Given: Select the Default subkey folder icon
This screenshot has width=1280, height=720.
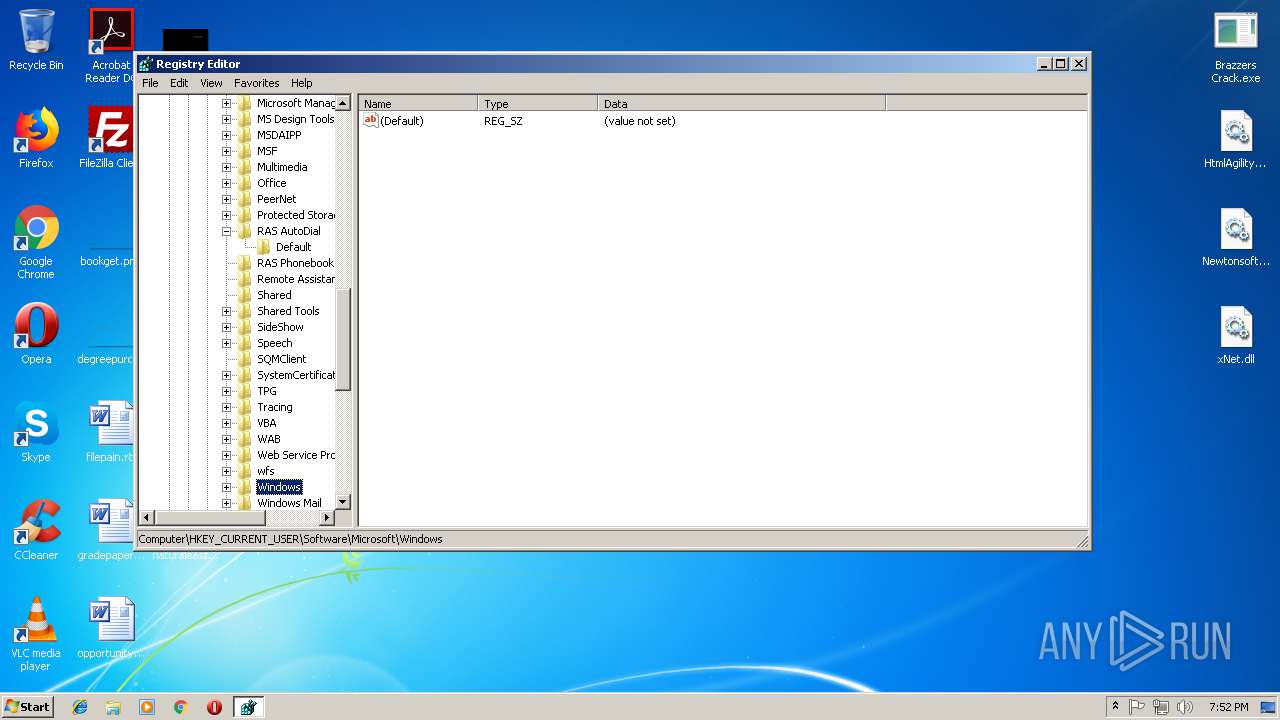Looking at the screenshot, I should (264, 247).
